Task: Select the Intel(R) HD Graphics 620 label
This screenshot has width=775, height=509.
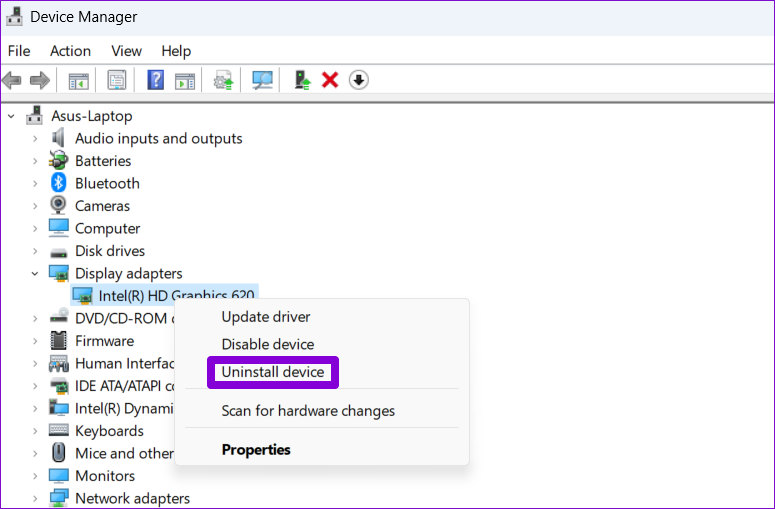Action: (176, 296)
